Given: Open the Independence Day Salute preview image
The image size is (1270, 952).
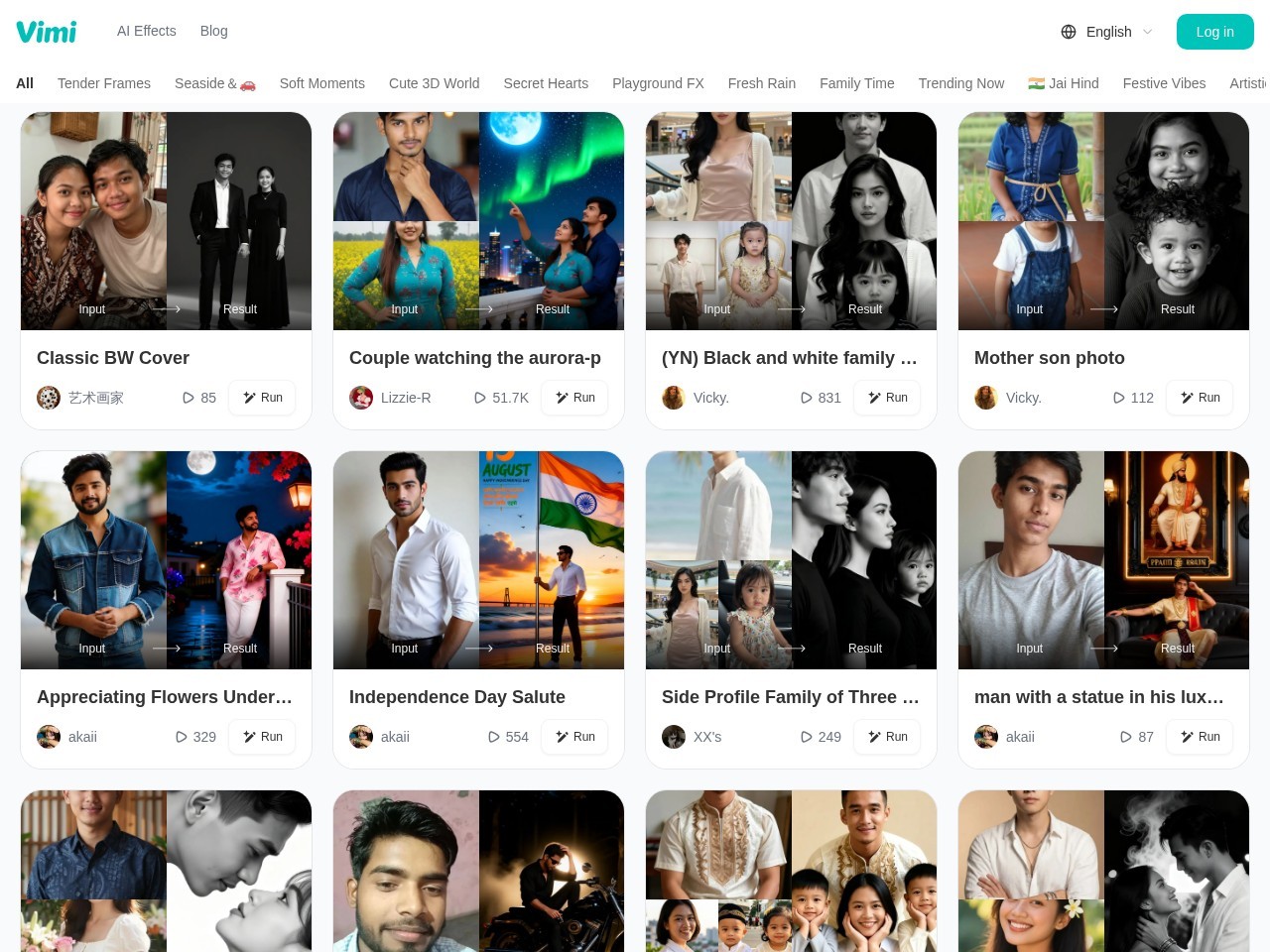Looking at the screenshot, I should click(x=479, y=560).
